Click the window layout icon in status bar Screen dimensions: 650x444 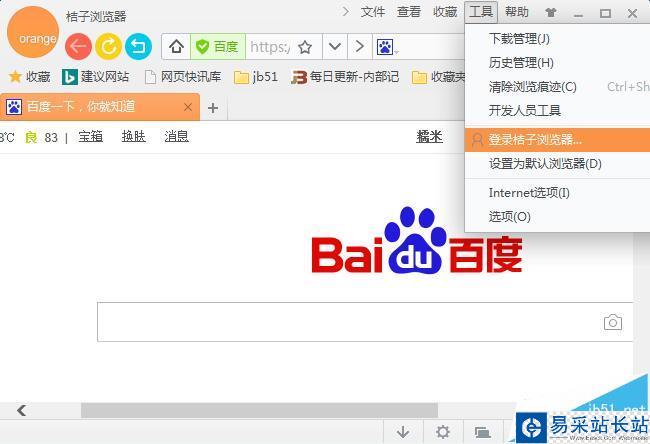482,432
